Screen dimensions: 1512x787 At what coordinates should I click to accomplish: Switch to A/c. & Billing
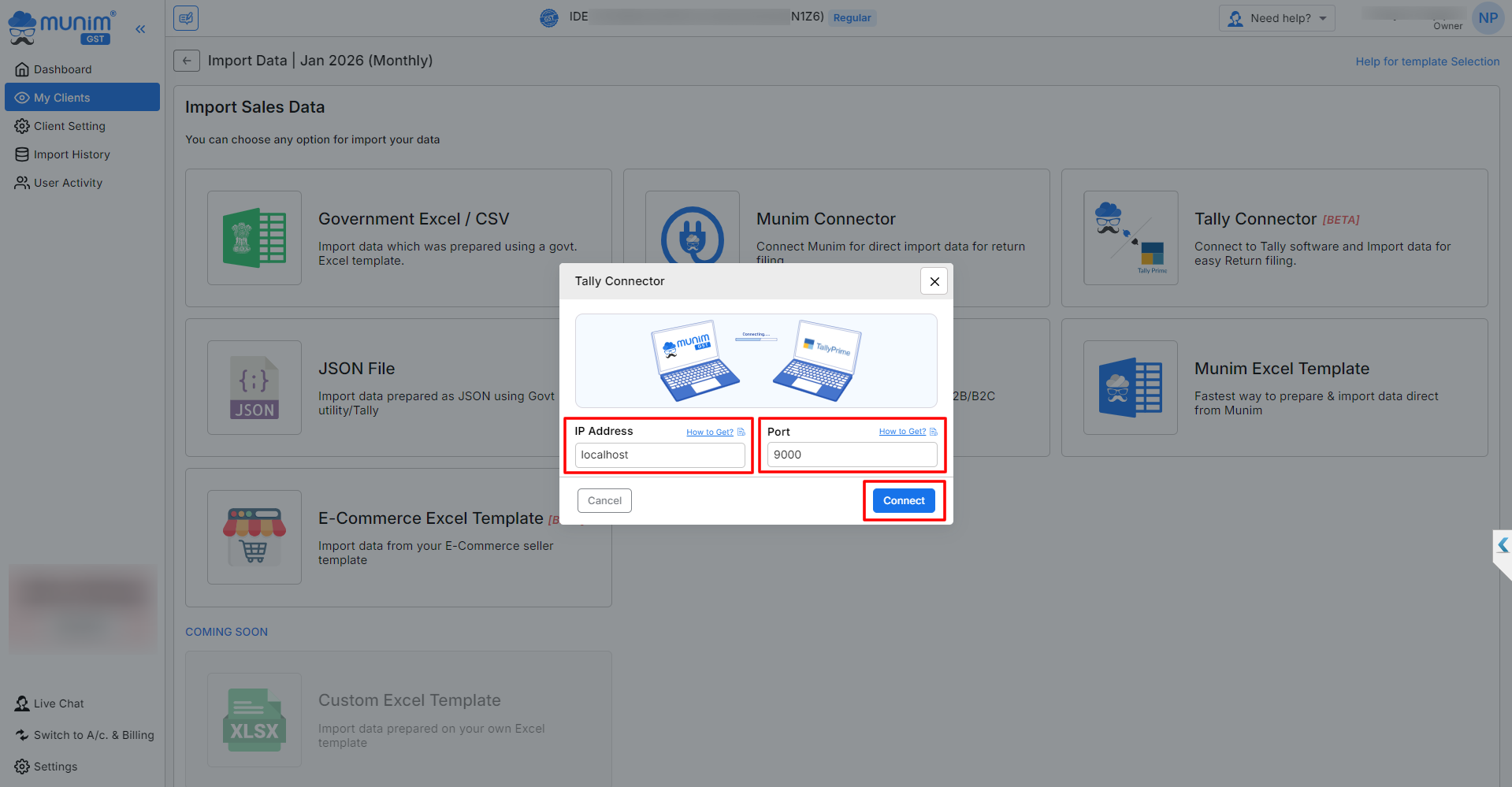tap(93, 735)
